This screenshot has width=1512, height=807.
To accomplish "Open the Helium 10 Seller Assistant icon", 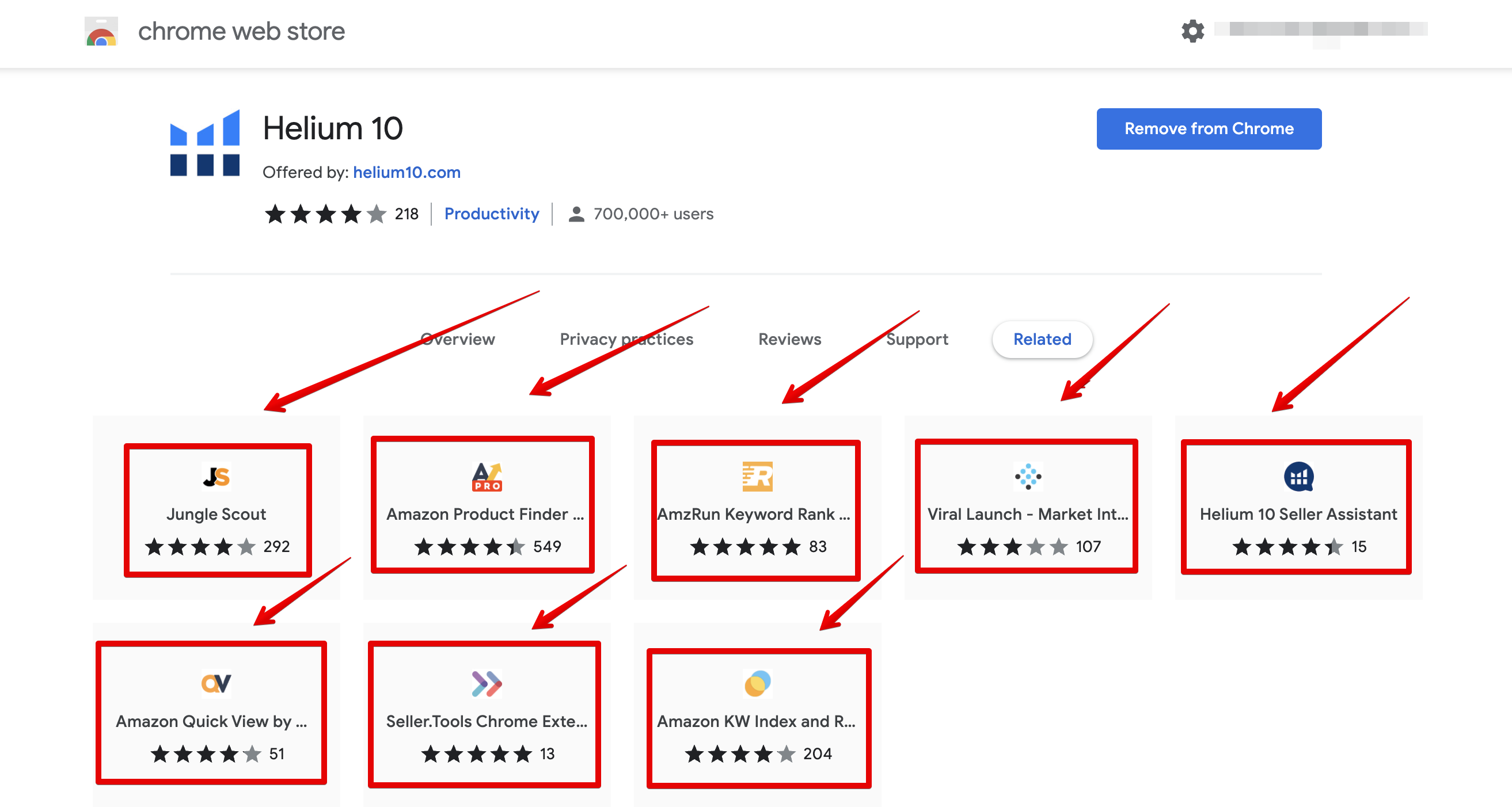I will point(1298,477).
